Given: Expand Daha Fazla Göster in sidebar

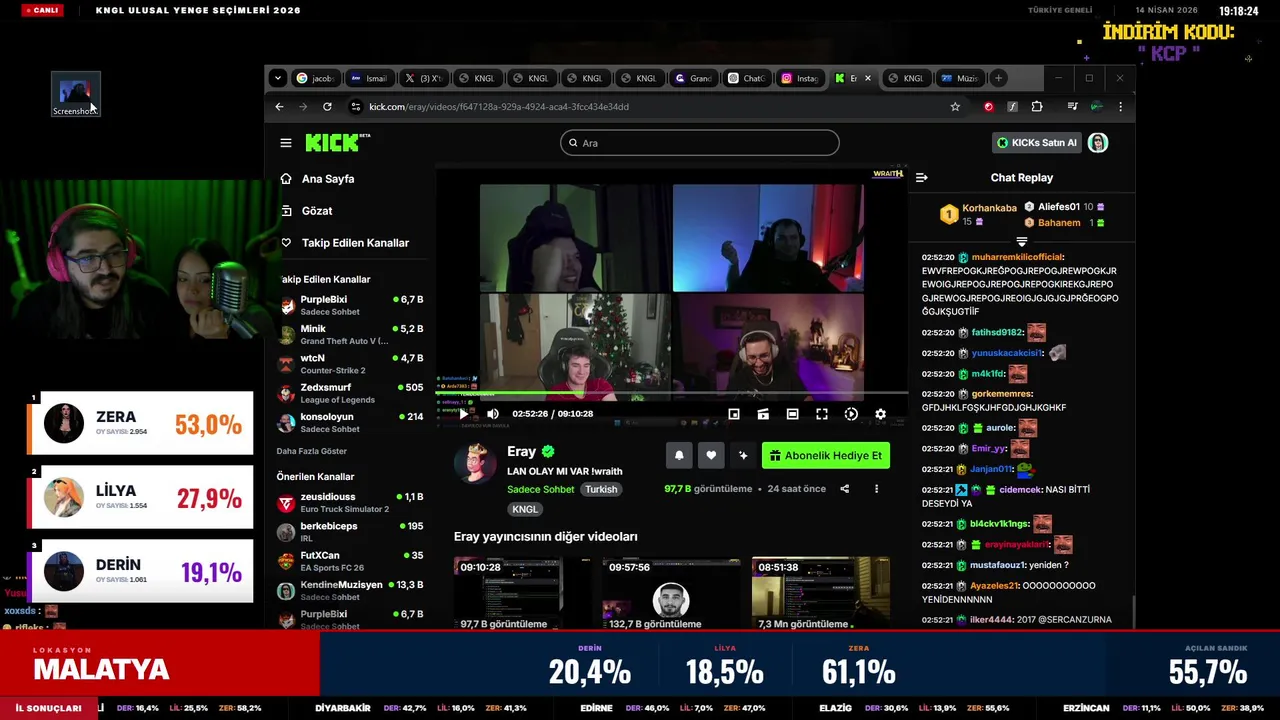Looking at the screenshot, I should [312, 451].
